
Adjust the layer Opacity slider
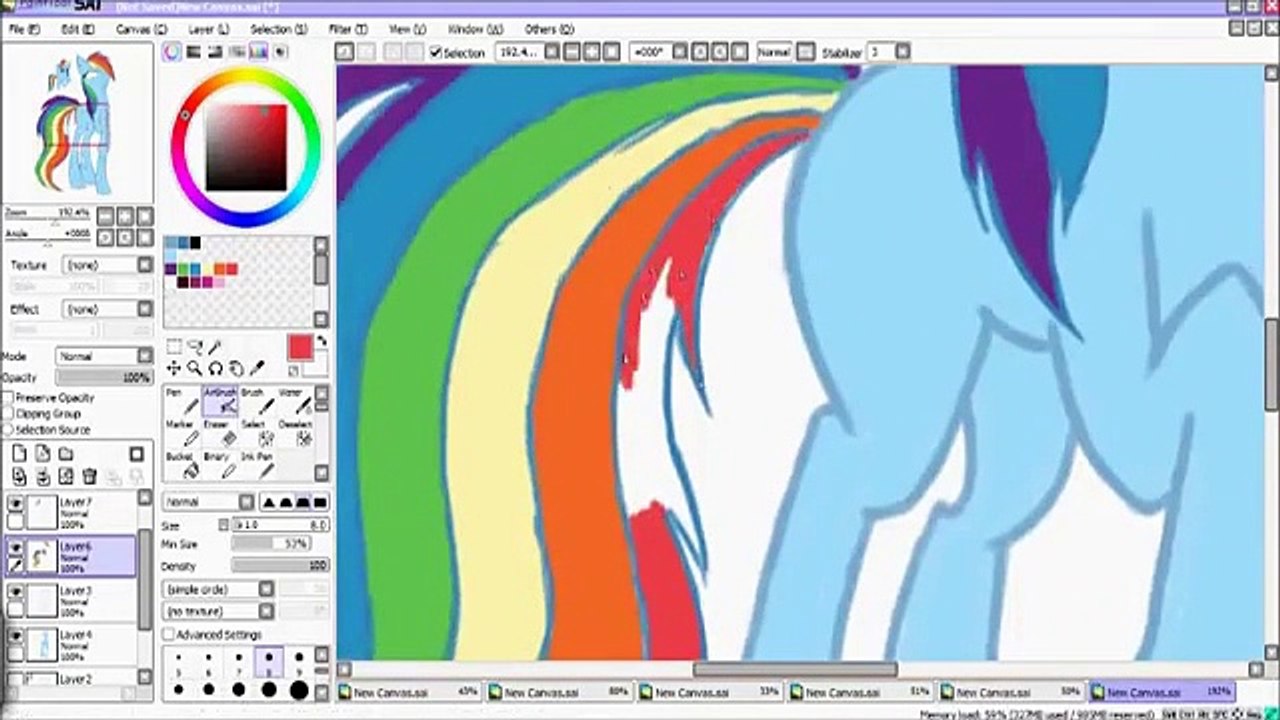click(104, 378)
